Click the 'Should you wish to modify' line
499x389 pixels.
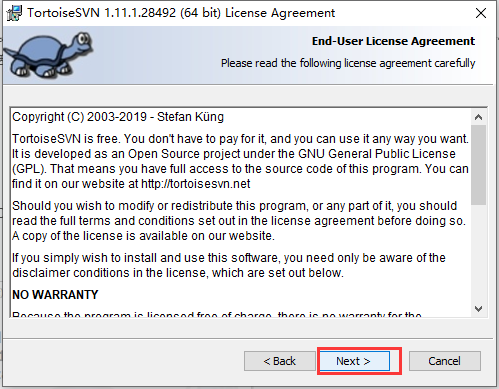pos(235,206)
